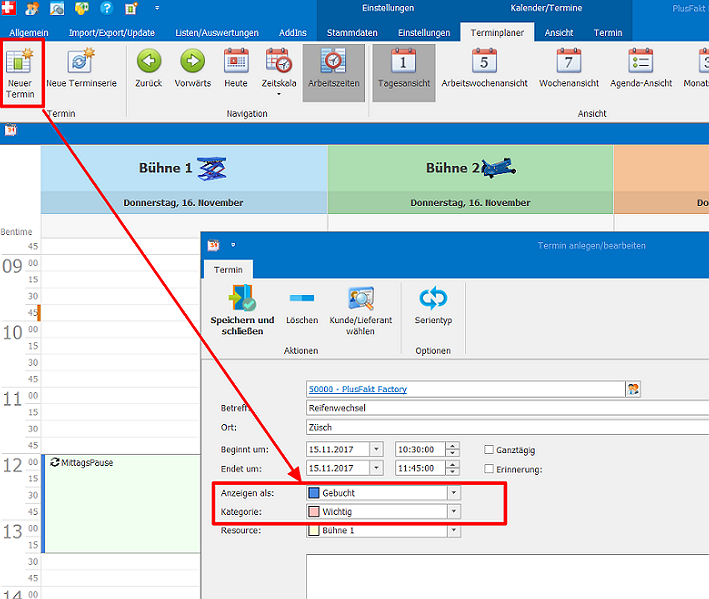Open the Ansicht ribbon tab

559,33
